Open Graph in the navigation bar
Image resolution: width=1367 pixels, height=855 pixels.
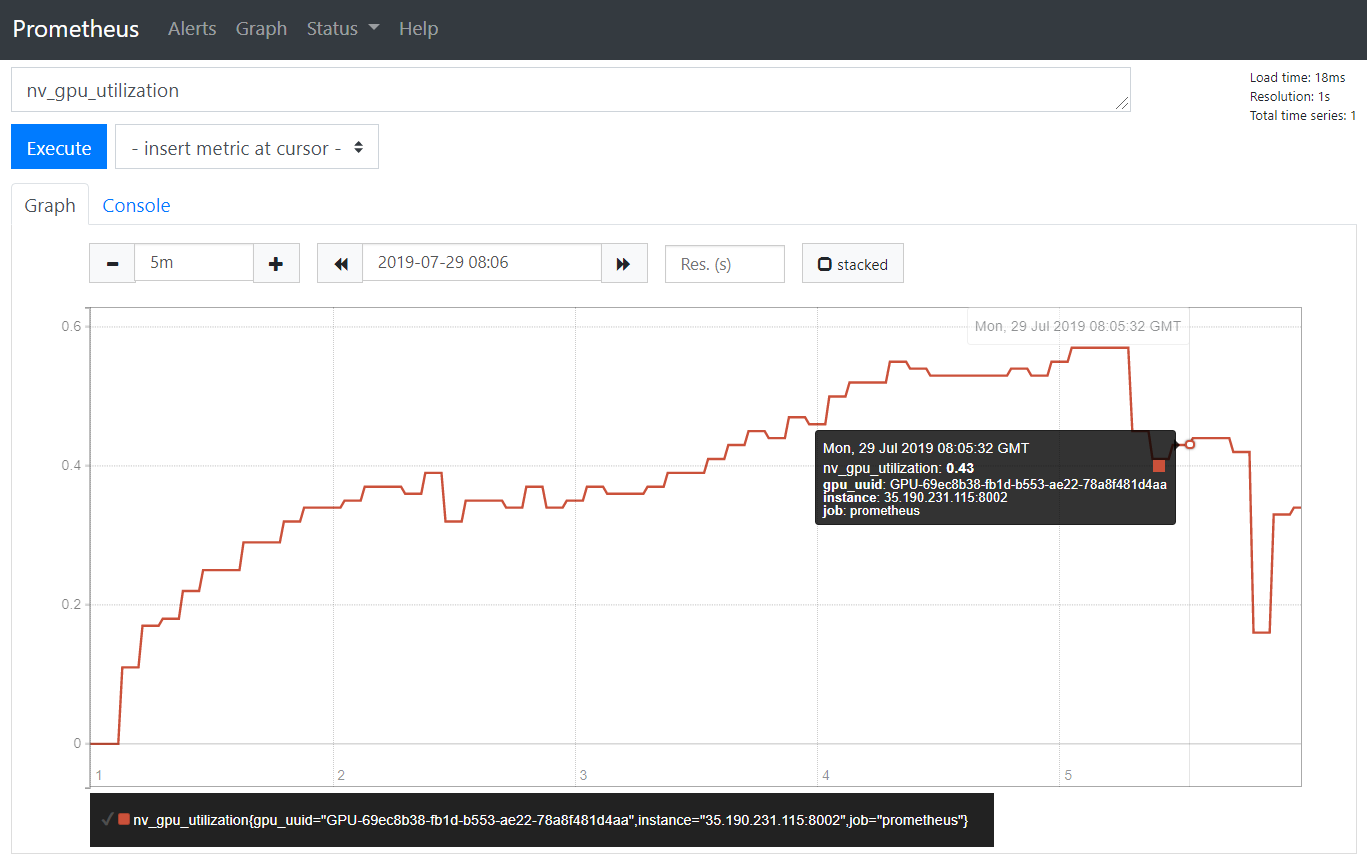pyautogui.click(x=261, y=29)
